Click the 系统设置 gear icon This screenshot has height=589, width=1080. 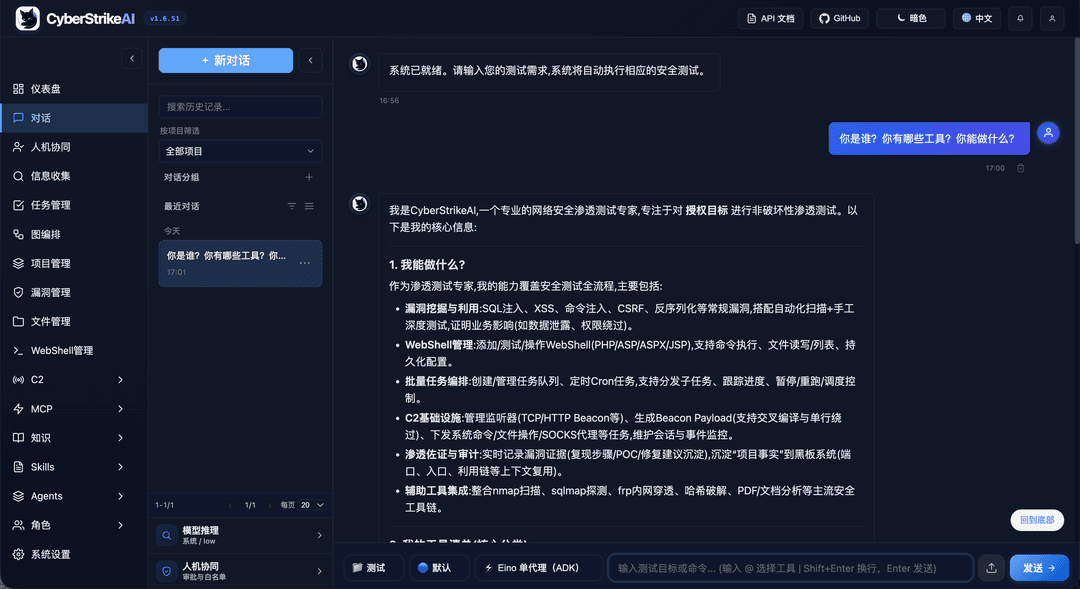pos(19,554)
